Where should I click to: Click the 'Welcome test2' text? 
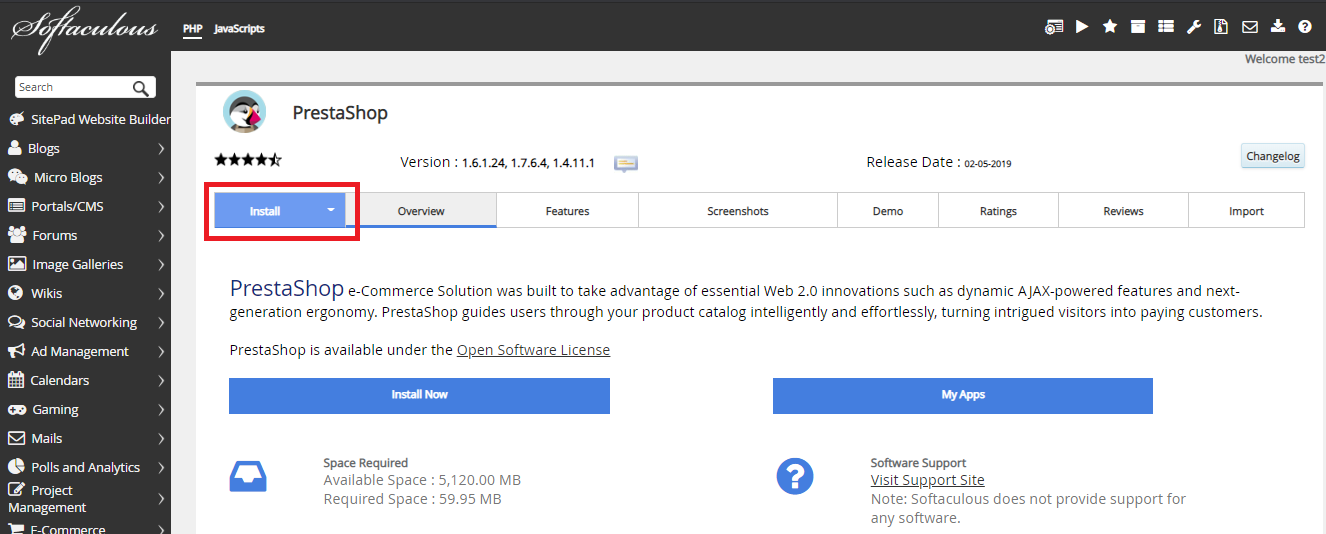point(1285,59)
